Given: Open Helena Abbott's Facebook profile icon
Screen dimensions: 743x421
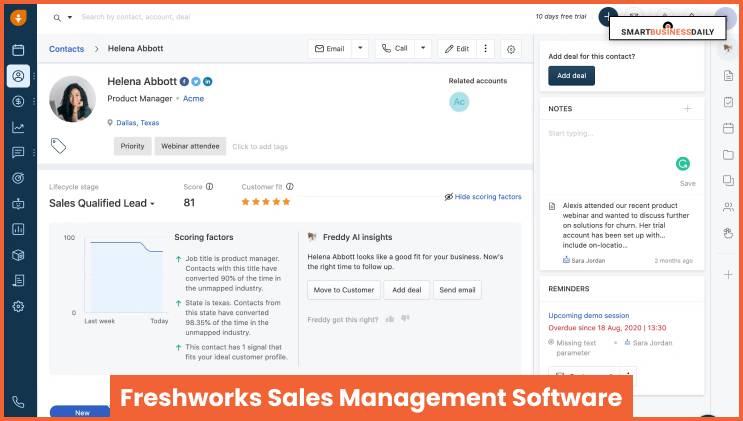Looking at the screenshot, I should click(x=184, y=82).
